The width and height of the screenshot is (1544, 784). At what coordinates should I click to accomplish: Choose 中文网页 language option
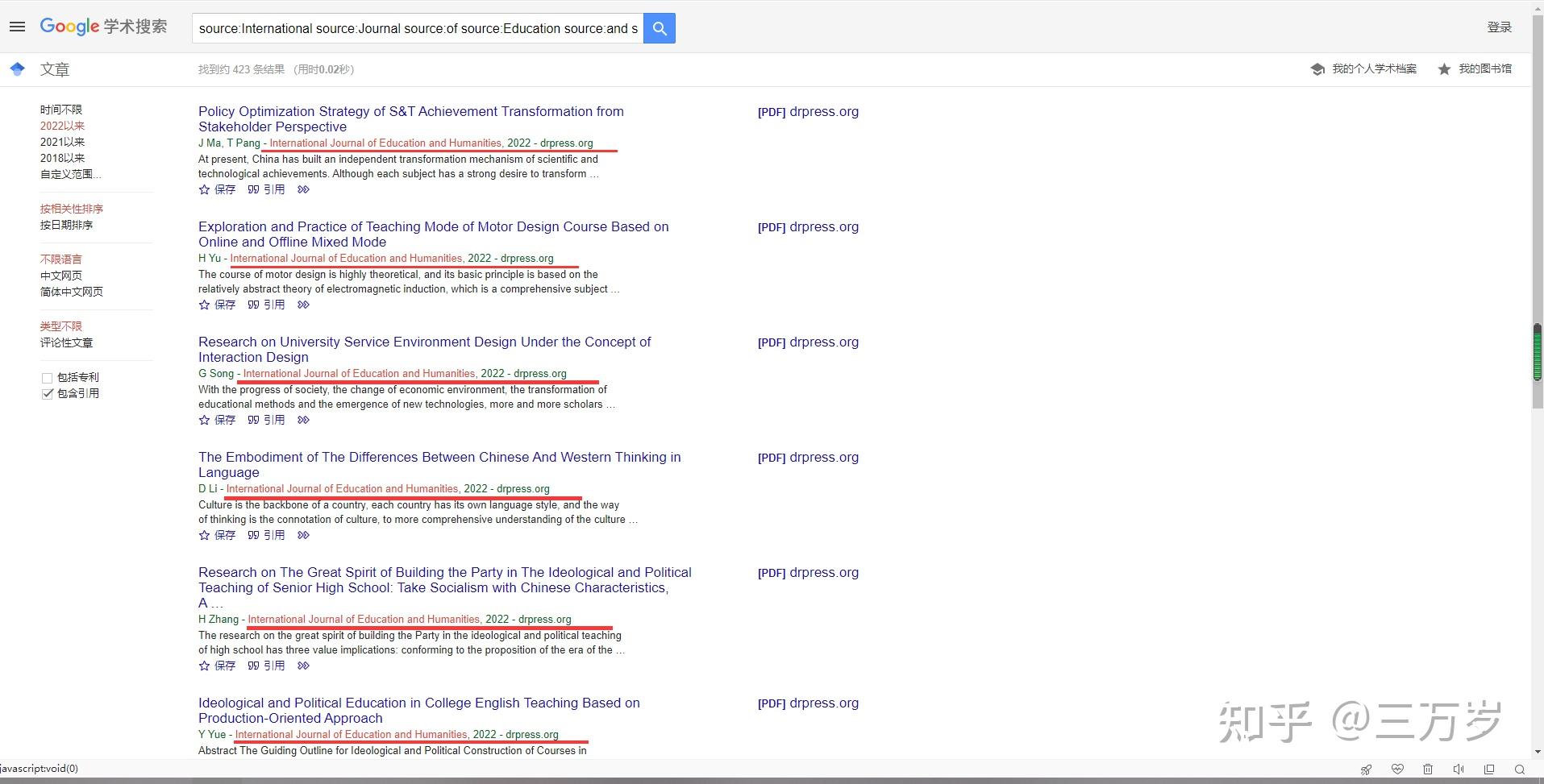(61, 276)
